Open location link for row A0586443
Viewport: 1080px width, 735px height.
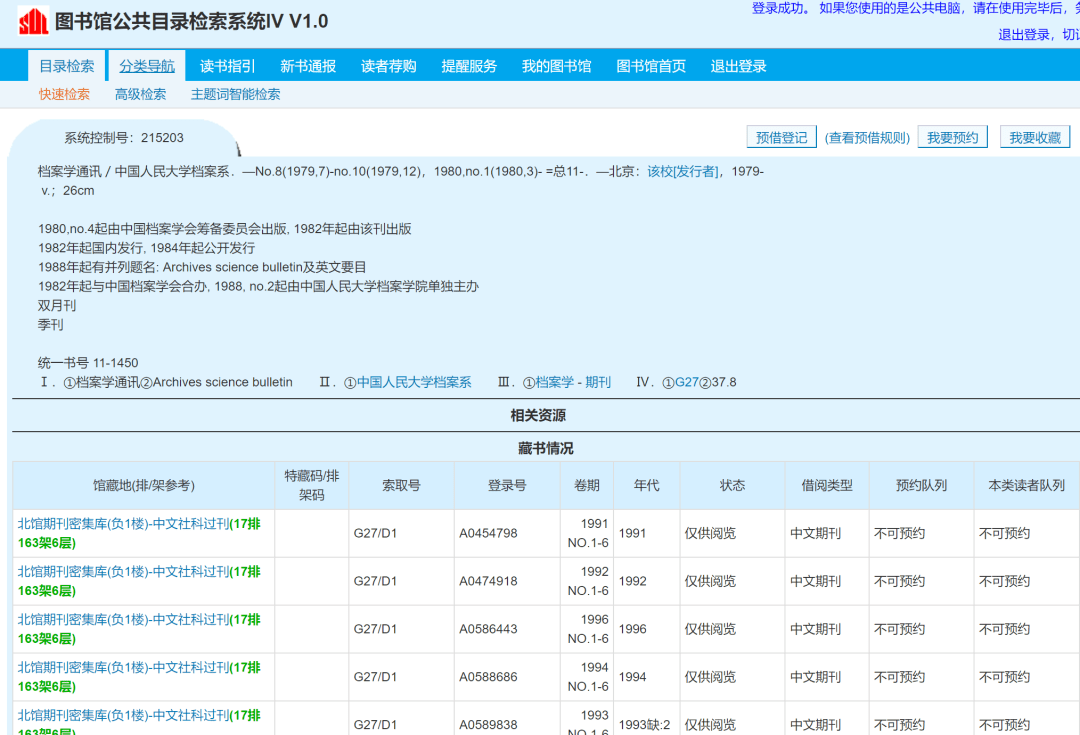139,629
